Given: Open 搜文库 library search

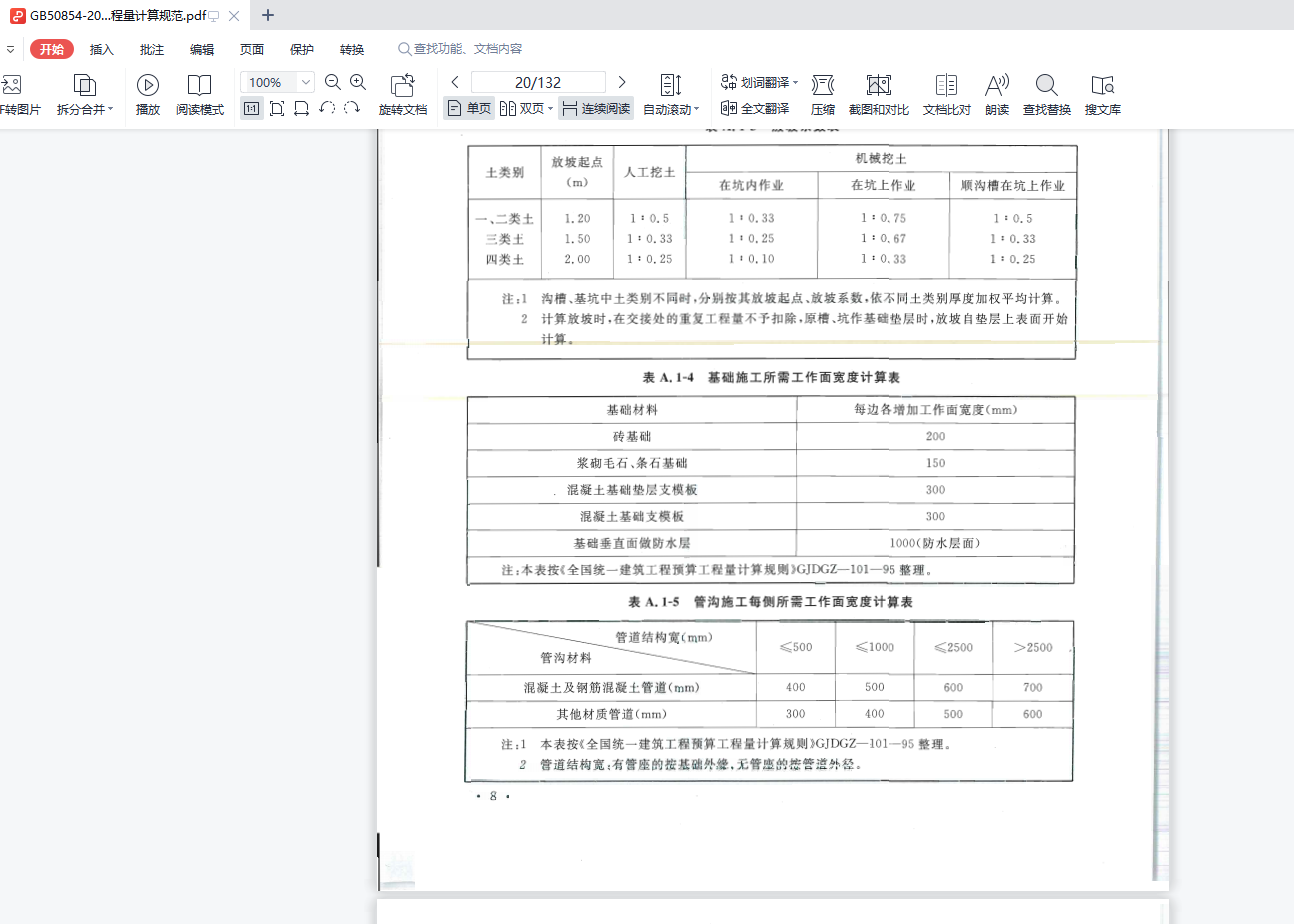Looking at the screenshot, I should tap(1103, 95).
